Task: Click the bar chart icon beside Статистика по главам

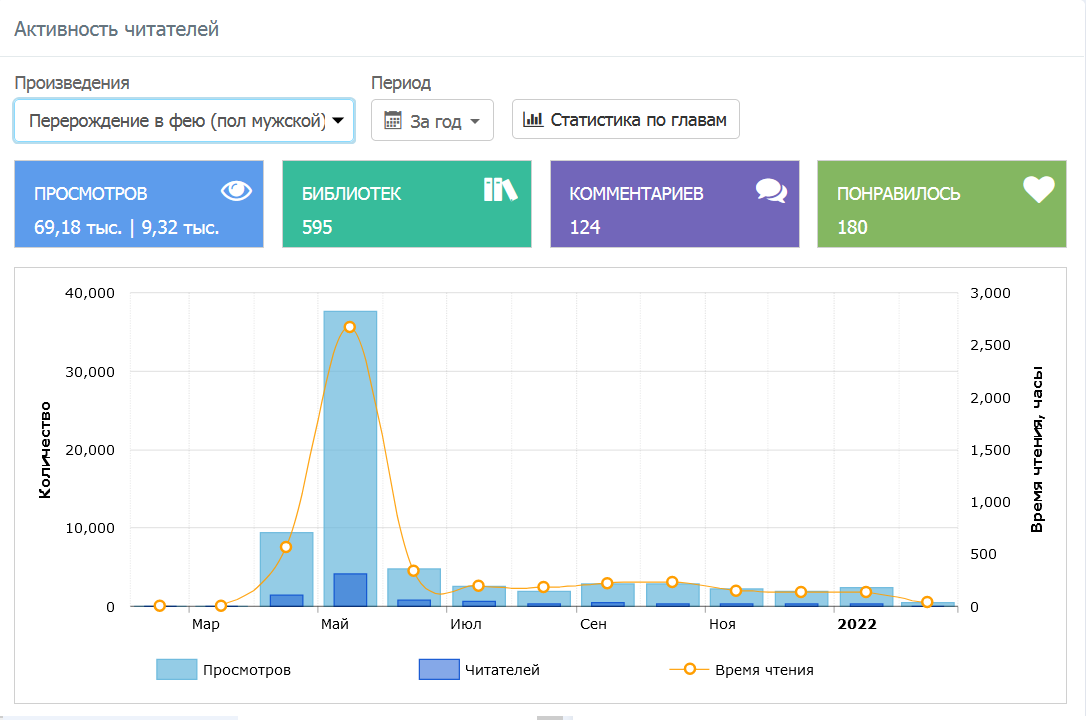Action: [533, 119]
